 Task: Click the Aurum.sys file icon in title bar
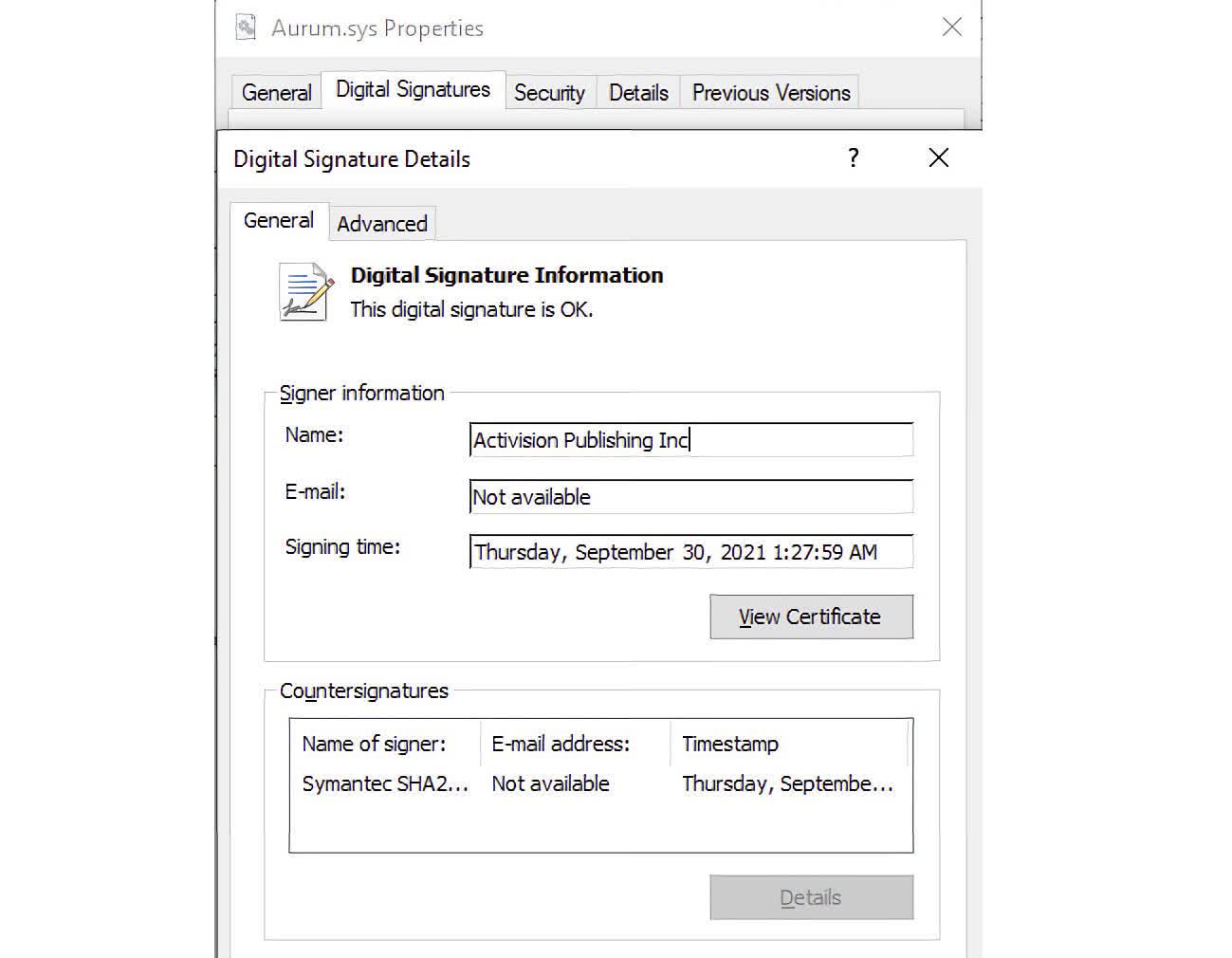tap(246, 27)
